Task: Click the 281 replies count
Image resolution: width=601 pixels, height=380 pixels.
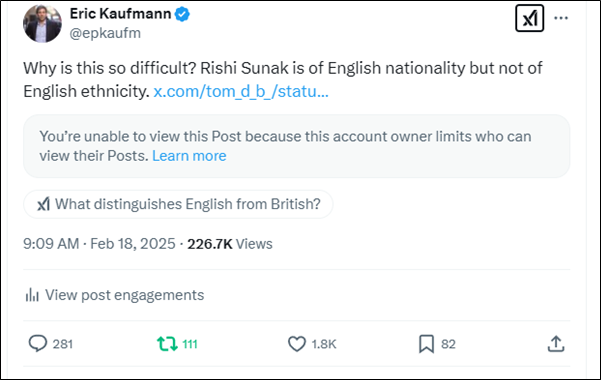Action: pyautogui.click(x=63, y=344)
